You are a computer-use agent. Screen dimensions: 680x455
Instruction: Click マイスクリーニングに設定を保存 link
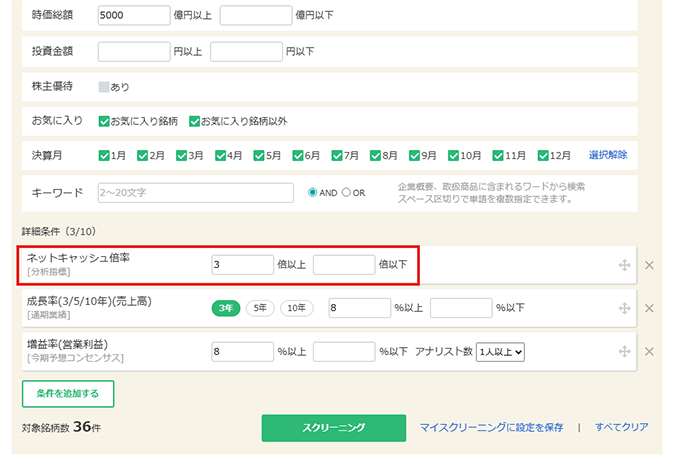491,427
